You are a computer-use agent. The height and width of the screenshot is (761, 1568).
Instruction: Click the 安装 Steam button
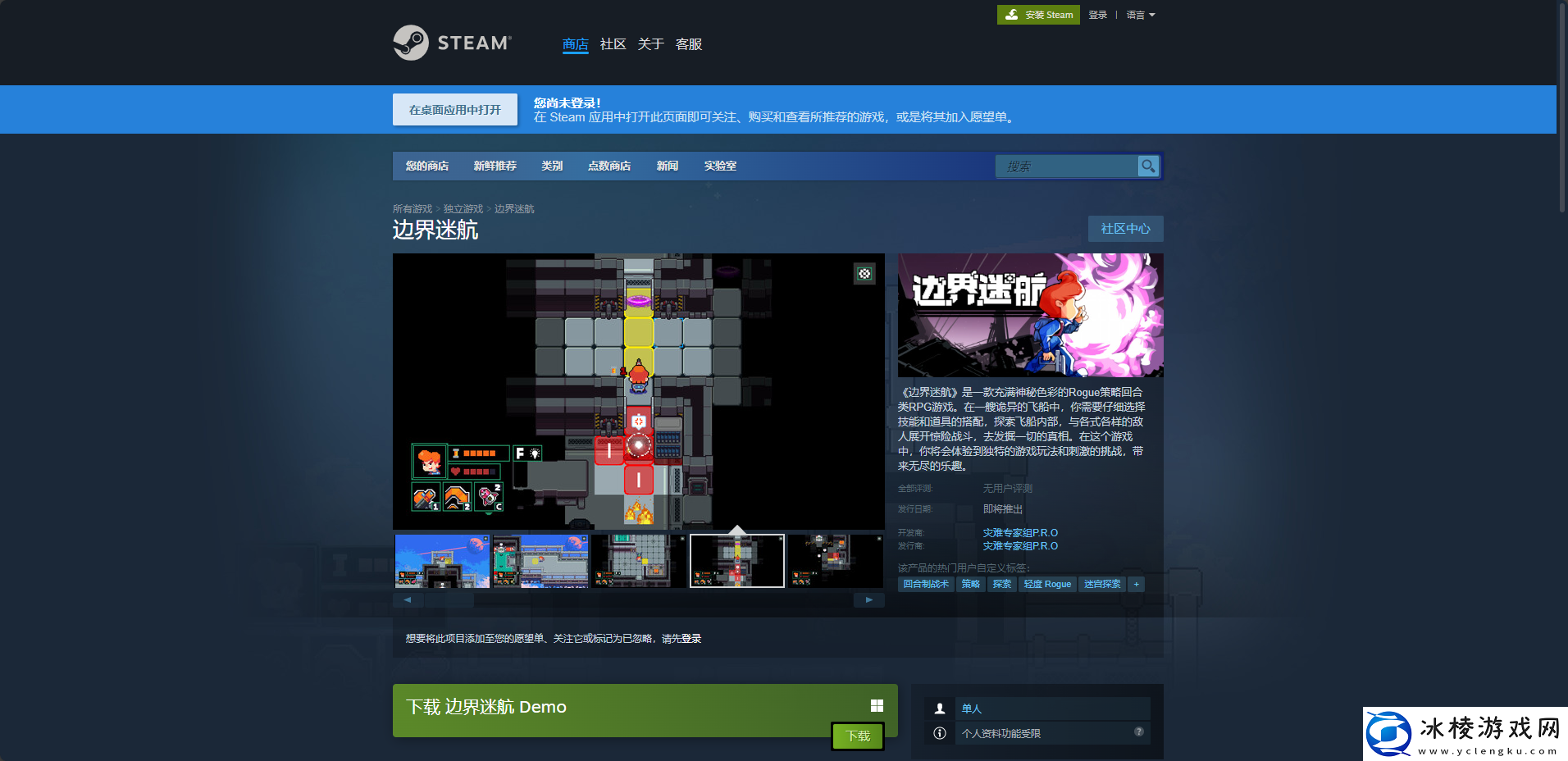(1038, 14)
